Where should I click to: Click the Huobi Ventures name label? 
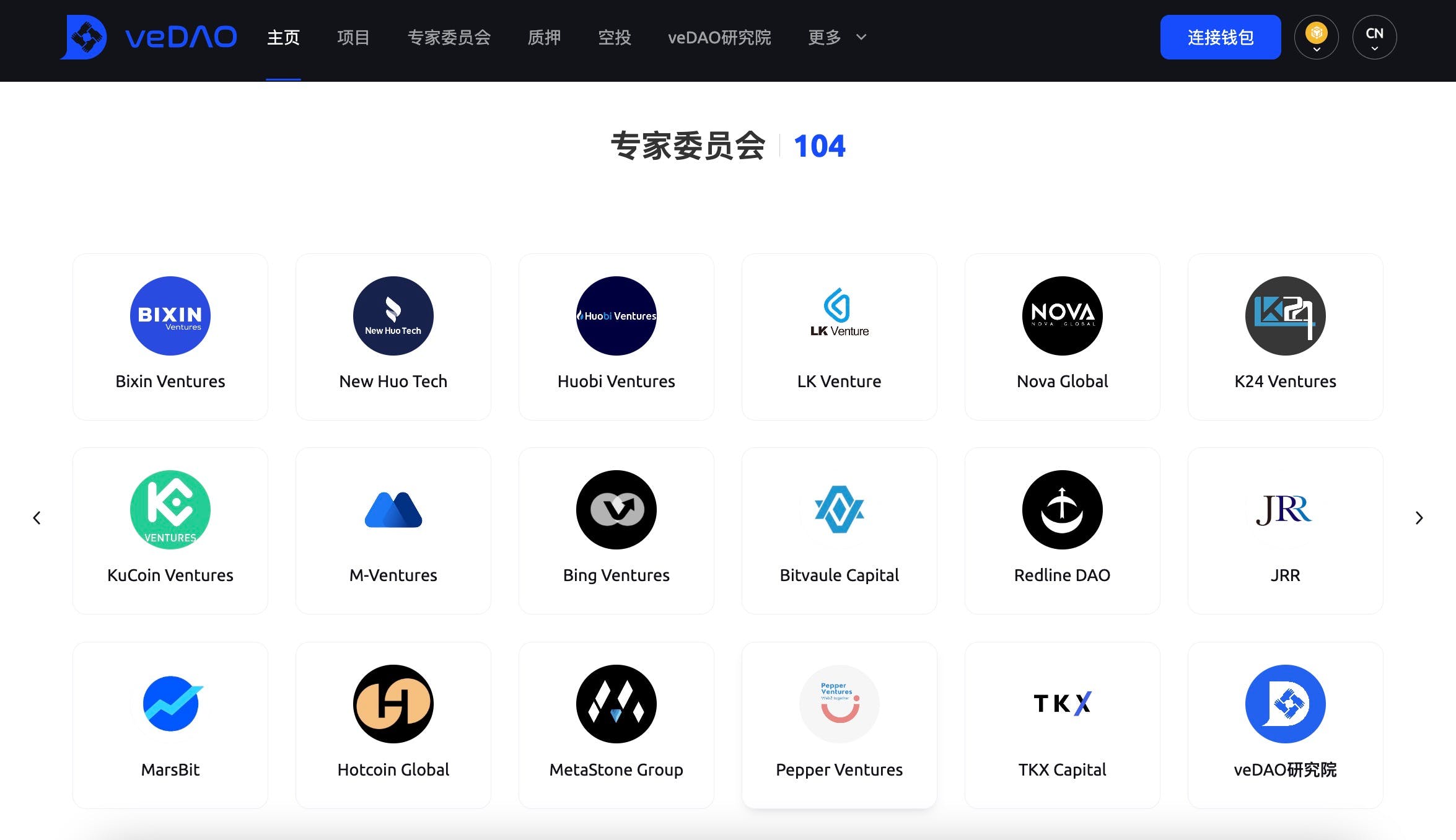coord(616,381)
